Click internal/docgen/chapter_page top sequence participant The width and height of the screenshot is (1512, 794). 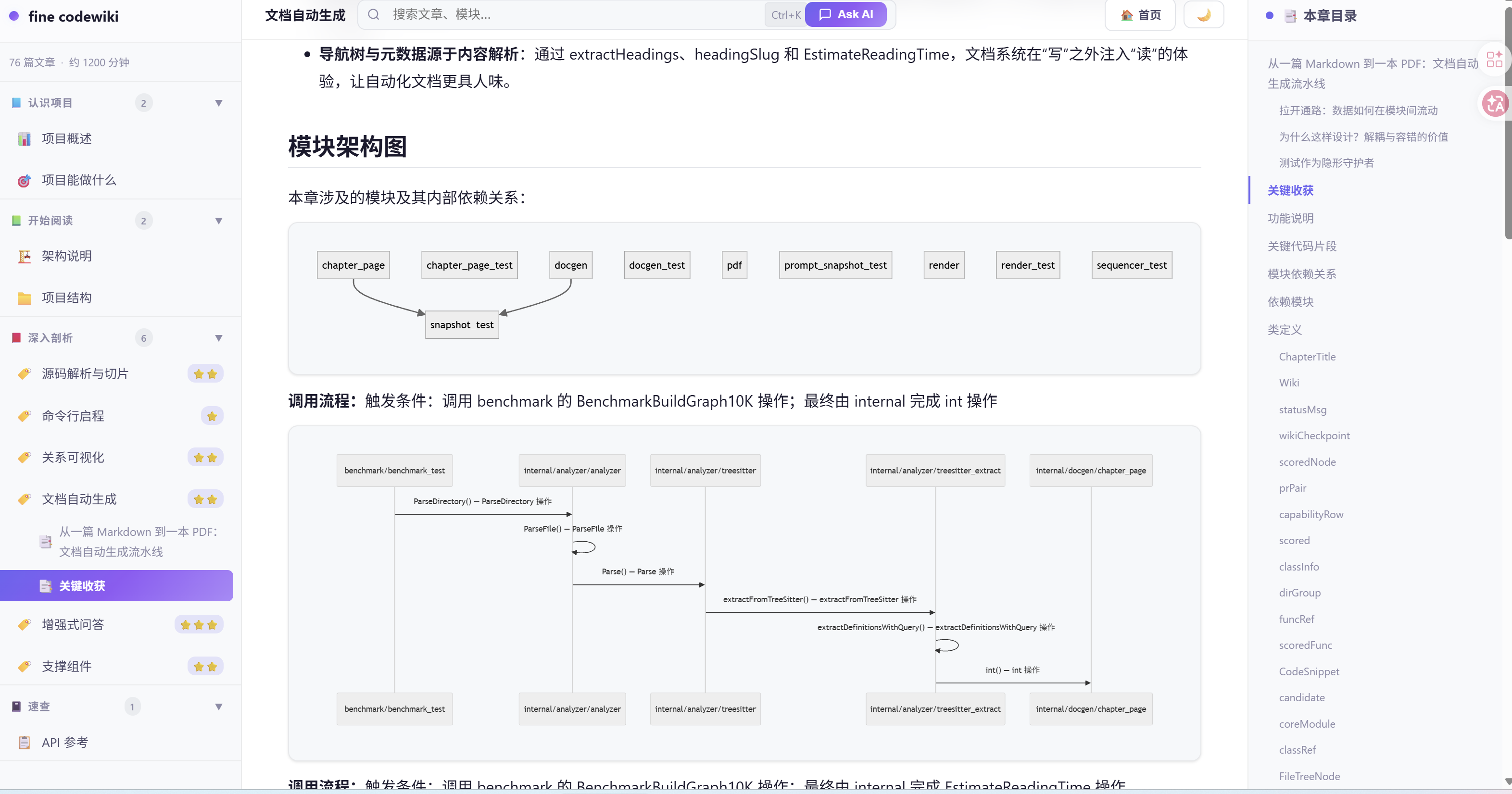click(1091, 471)
